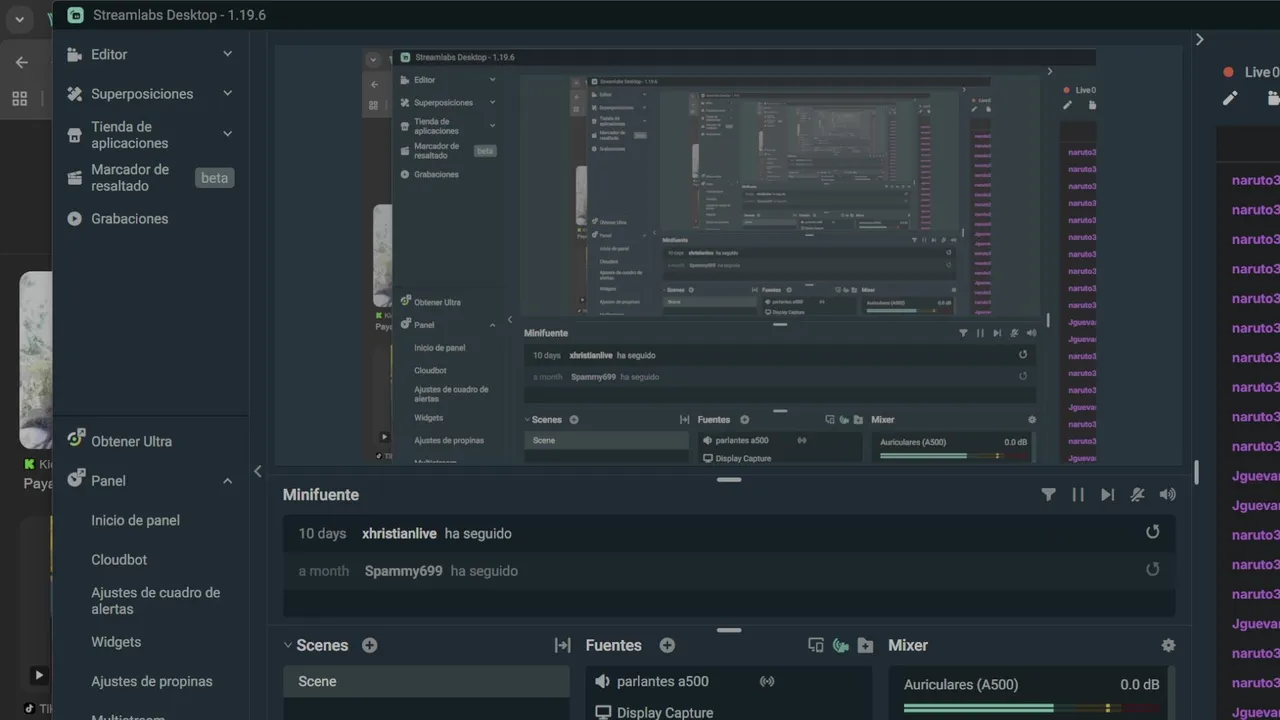This screenshot has height=720, width=1280.
Task: Click the browser back arrow behind Streamlabs
Action: coord(22,62)
